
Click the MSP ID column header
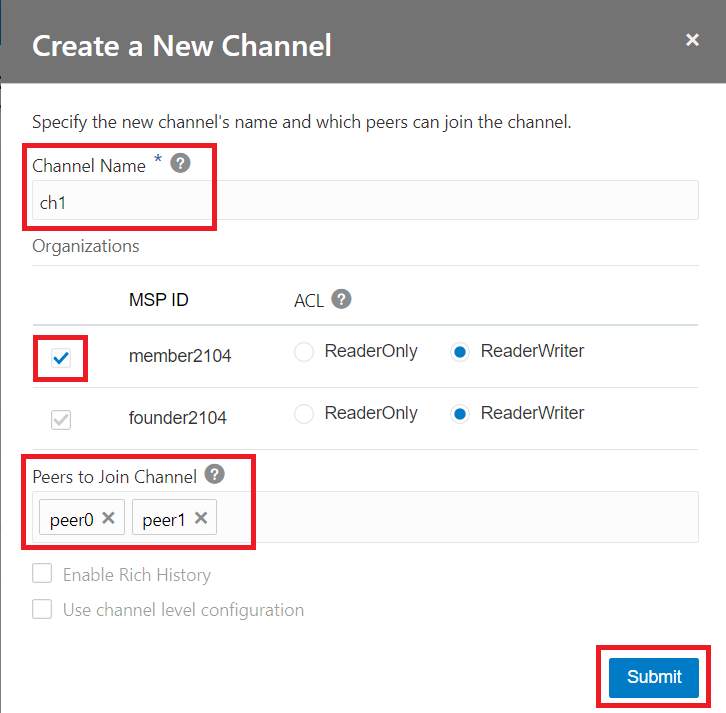coord(159,300)
